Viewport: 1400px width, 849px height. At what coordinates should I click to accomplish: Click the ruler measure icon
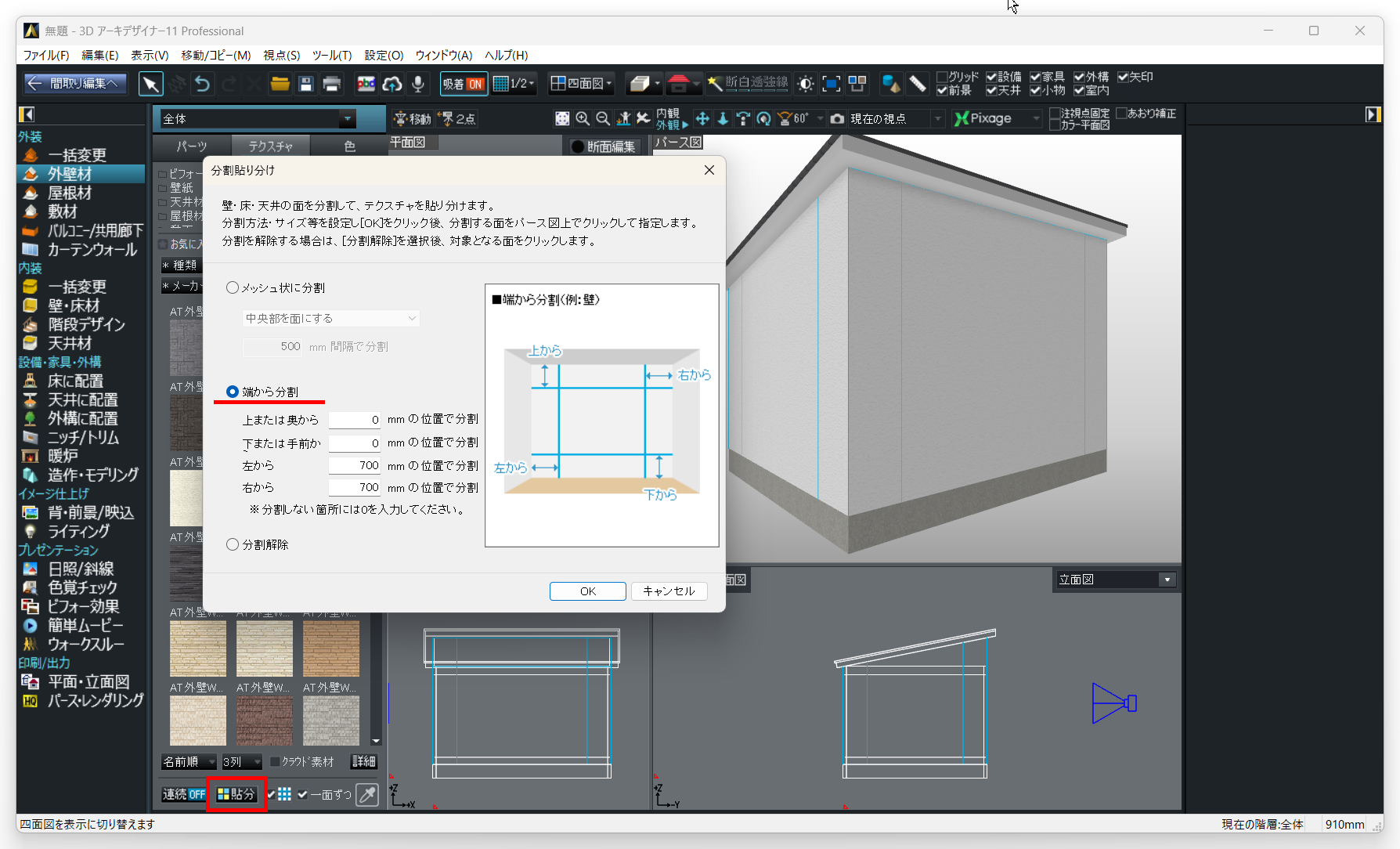pos(917,84)
